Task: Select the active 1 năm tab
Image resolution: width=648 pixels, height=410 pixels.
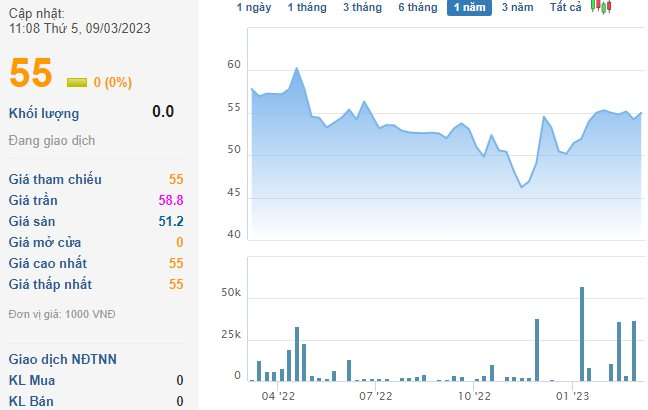Action: pyautogui.click(x=470, y=7)
